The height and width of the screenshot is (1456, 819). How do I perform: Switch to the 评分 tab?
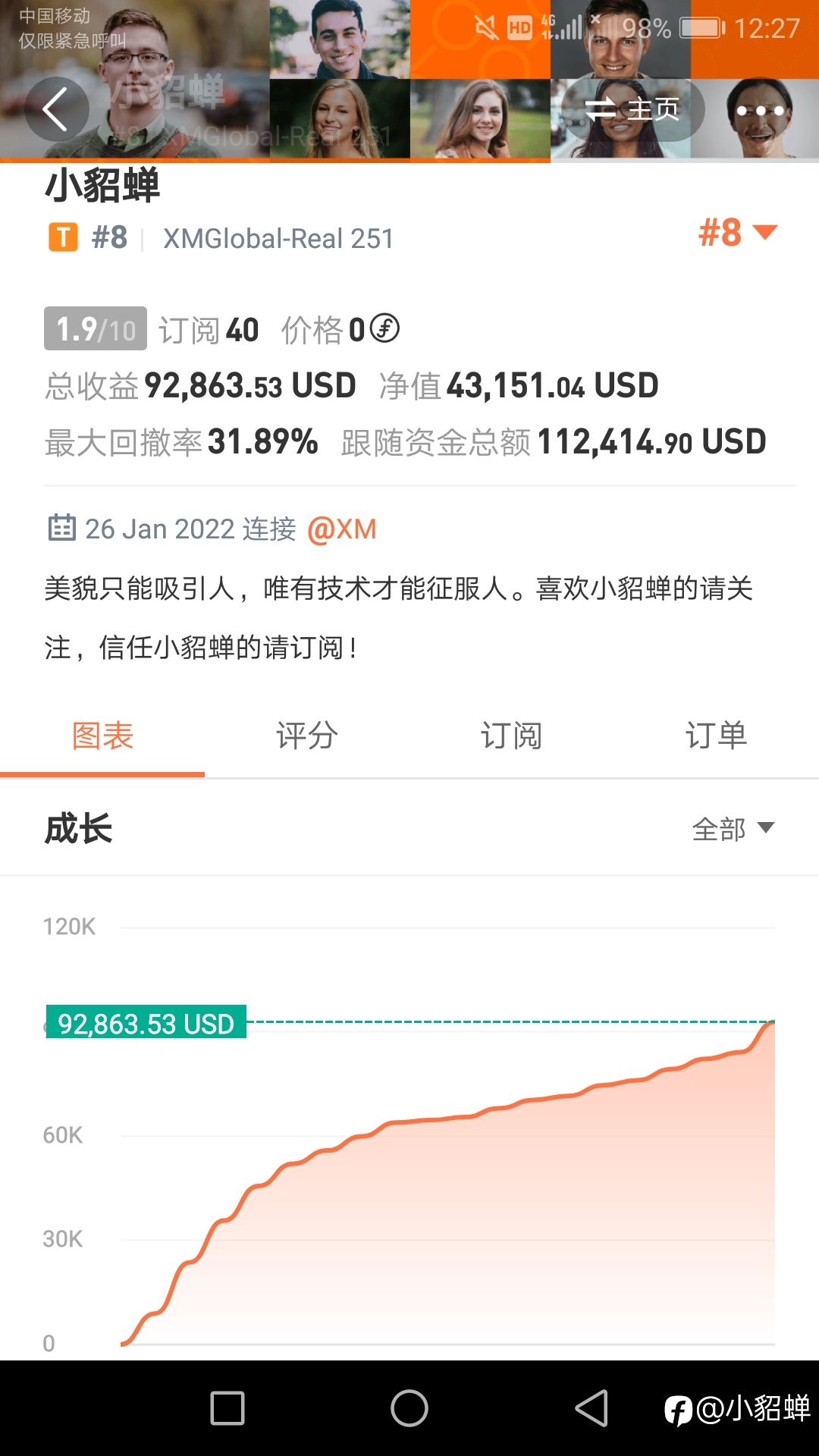[x=307, y=736]
